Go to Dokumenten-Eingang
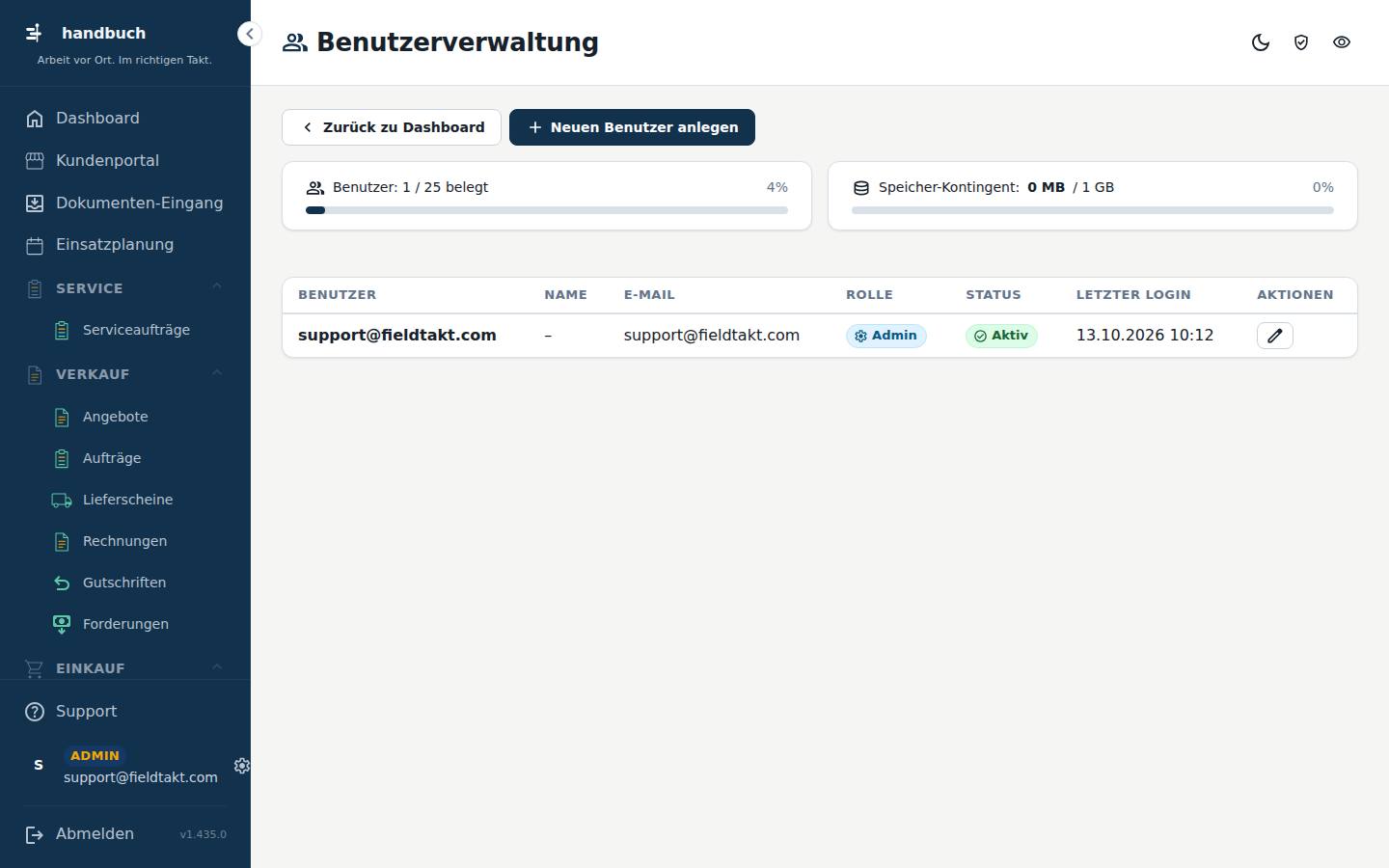The width and height of the screenshot is (1389, 868). [125, 203]
